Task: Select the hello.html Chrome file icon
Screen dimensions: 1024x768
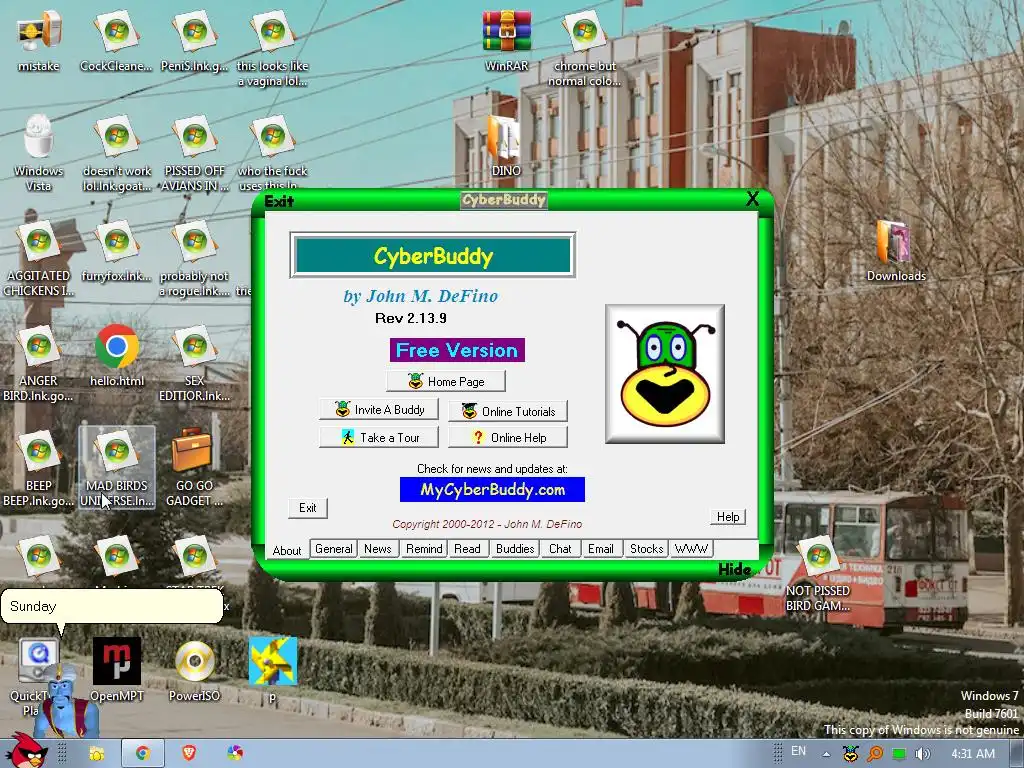Action: [117, 355]
